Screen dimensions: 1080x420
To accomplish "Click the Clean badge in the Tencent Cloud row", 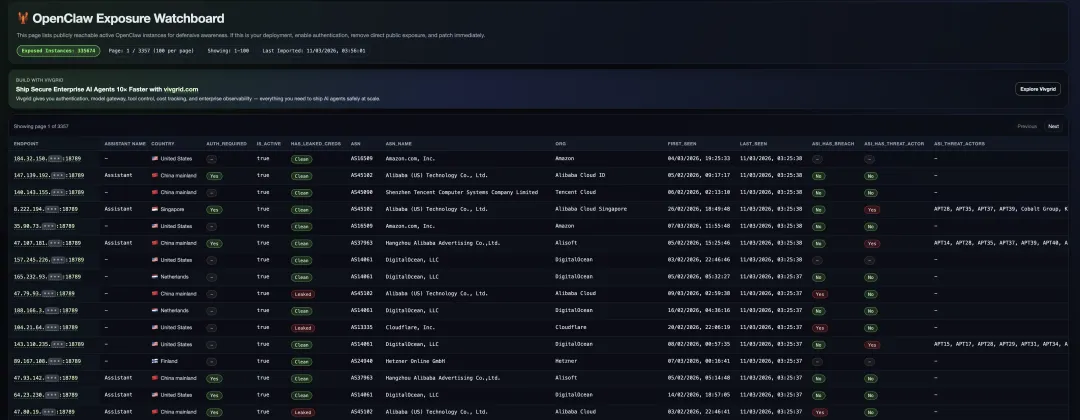I will [301, 193].
